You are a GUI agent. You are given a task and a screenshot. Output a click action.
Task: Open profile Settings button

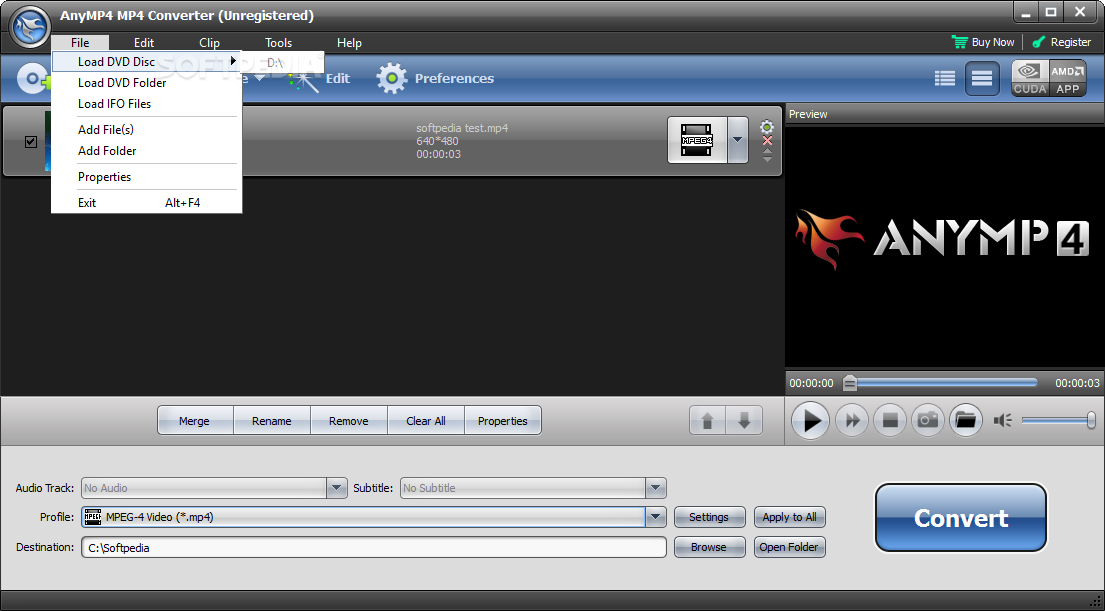[709, 517]
